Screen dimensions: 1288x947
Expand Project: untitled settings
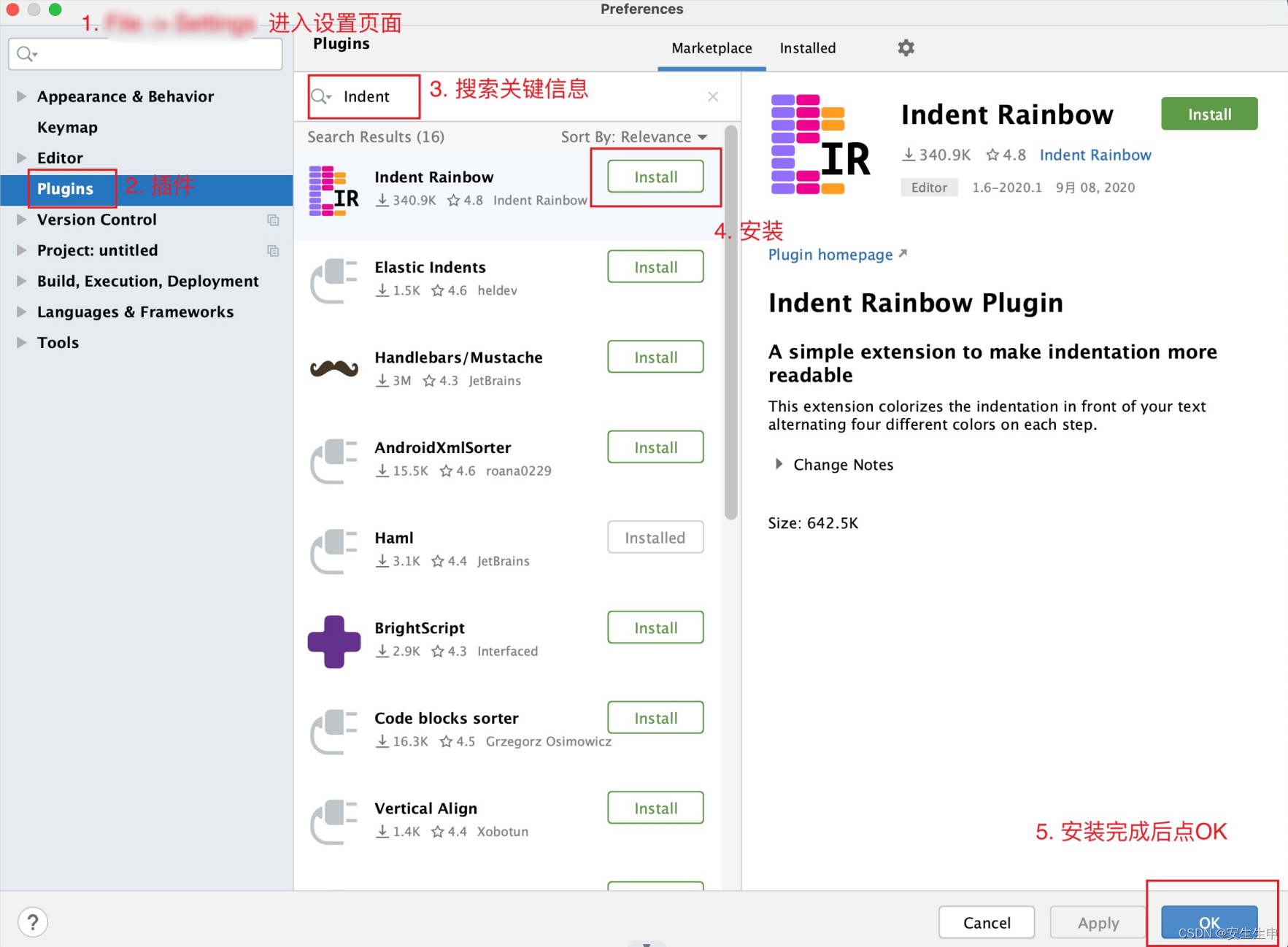[21, 250]
